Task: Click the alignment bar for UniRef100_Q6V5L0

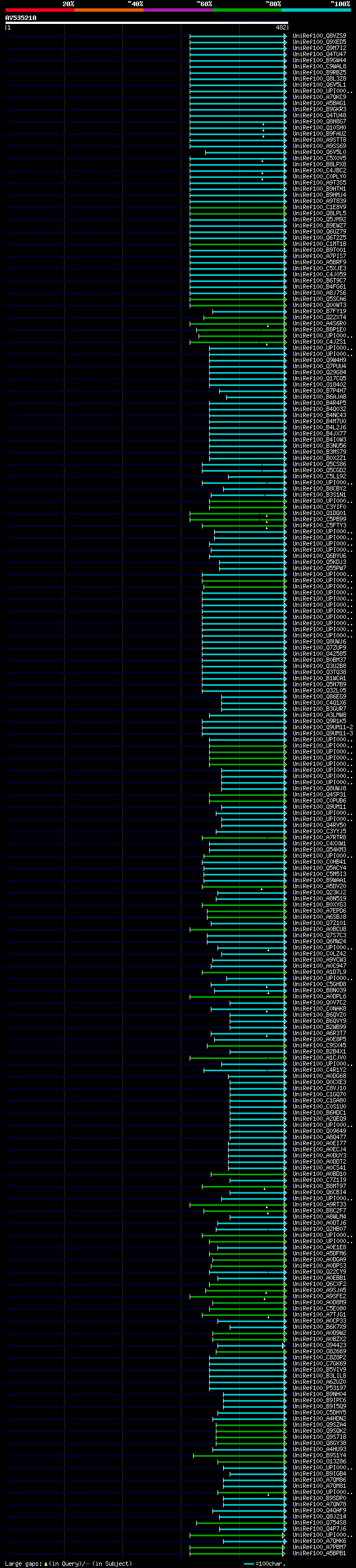Action: [x=245, y=152]
